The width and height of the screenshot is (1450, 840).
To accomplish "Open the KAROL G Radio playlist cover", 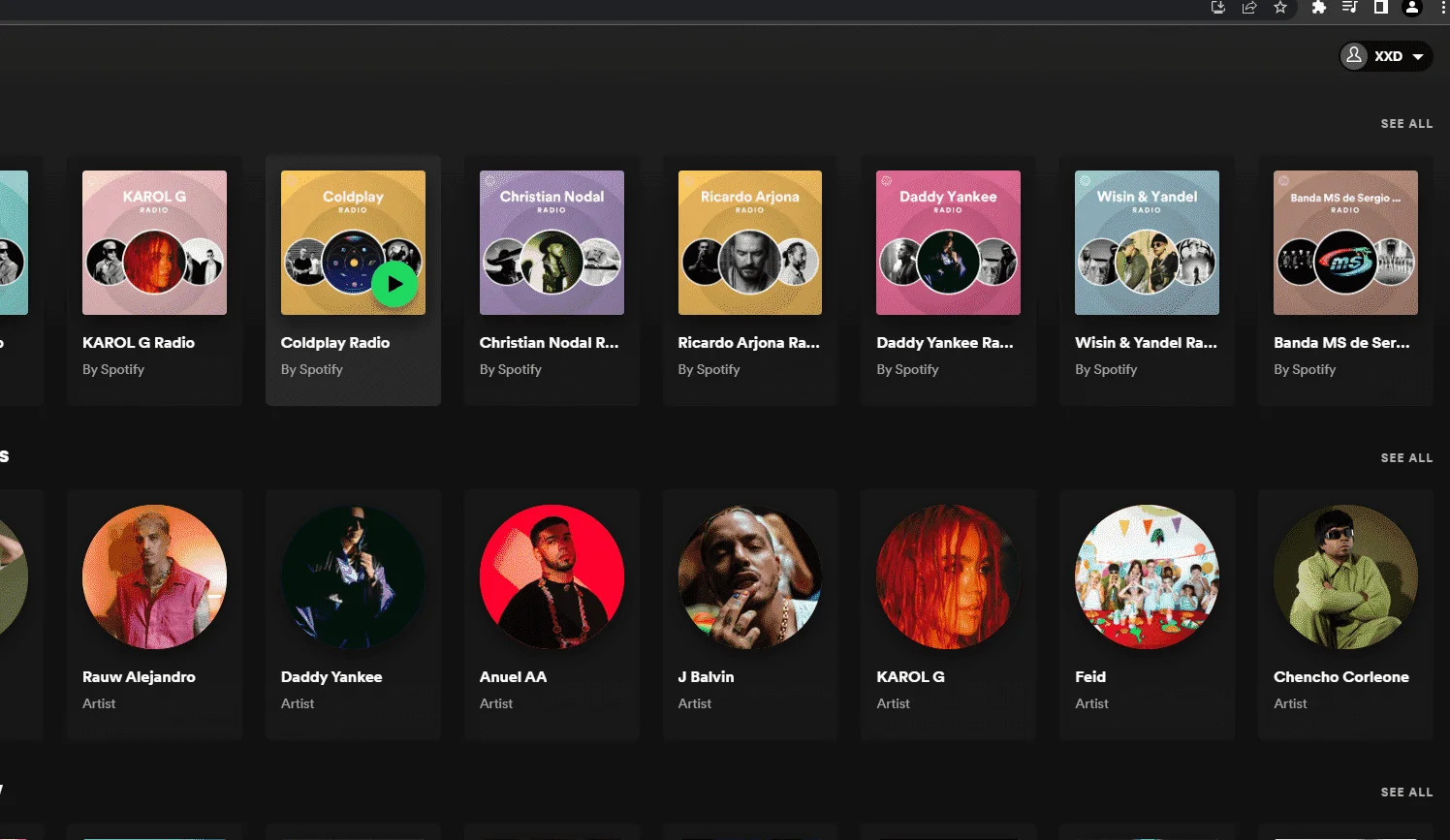I will [x=154, y=243].
